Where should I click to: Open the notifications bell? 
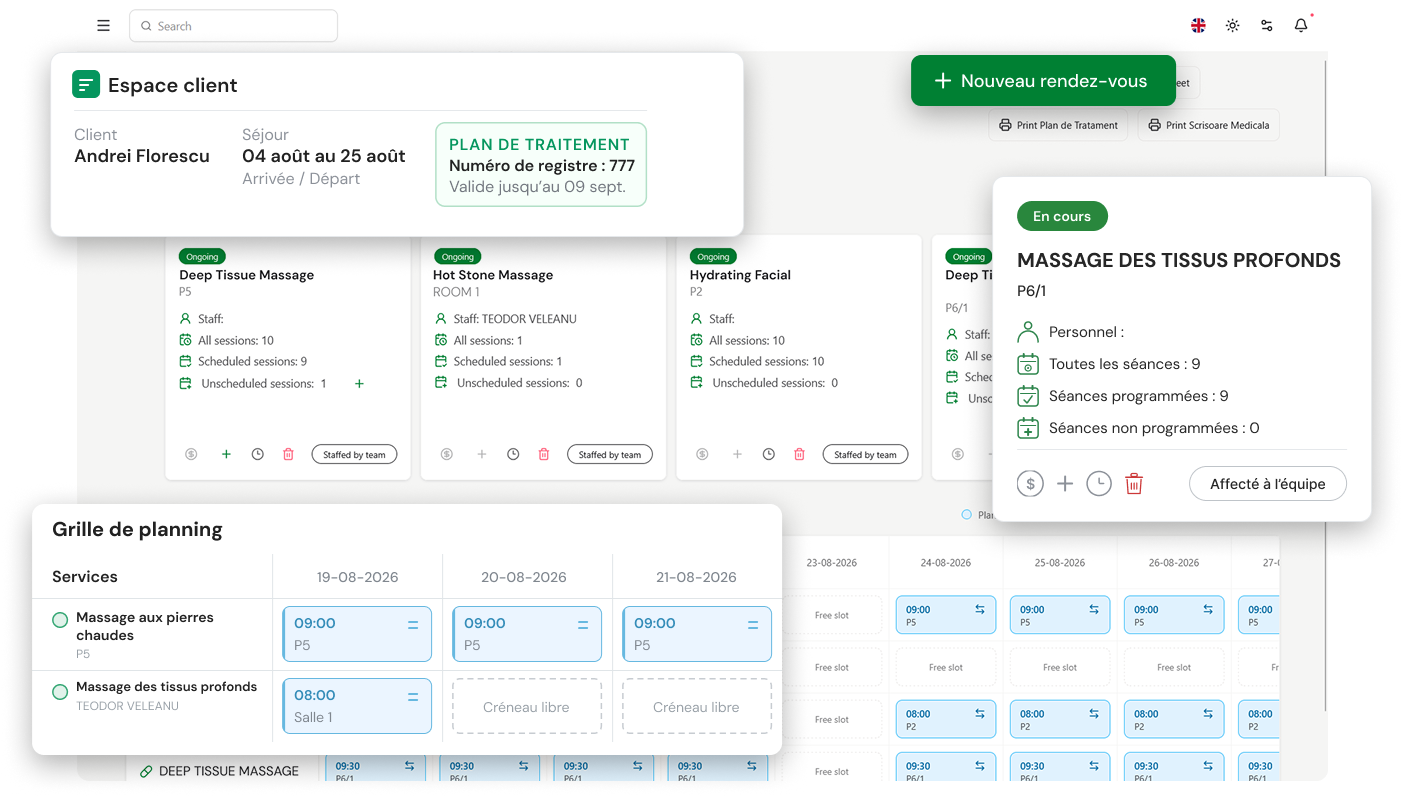pos(1300,26)
